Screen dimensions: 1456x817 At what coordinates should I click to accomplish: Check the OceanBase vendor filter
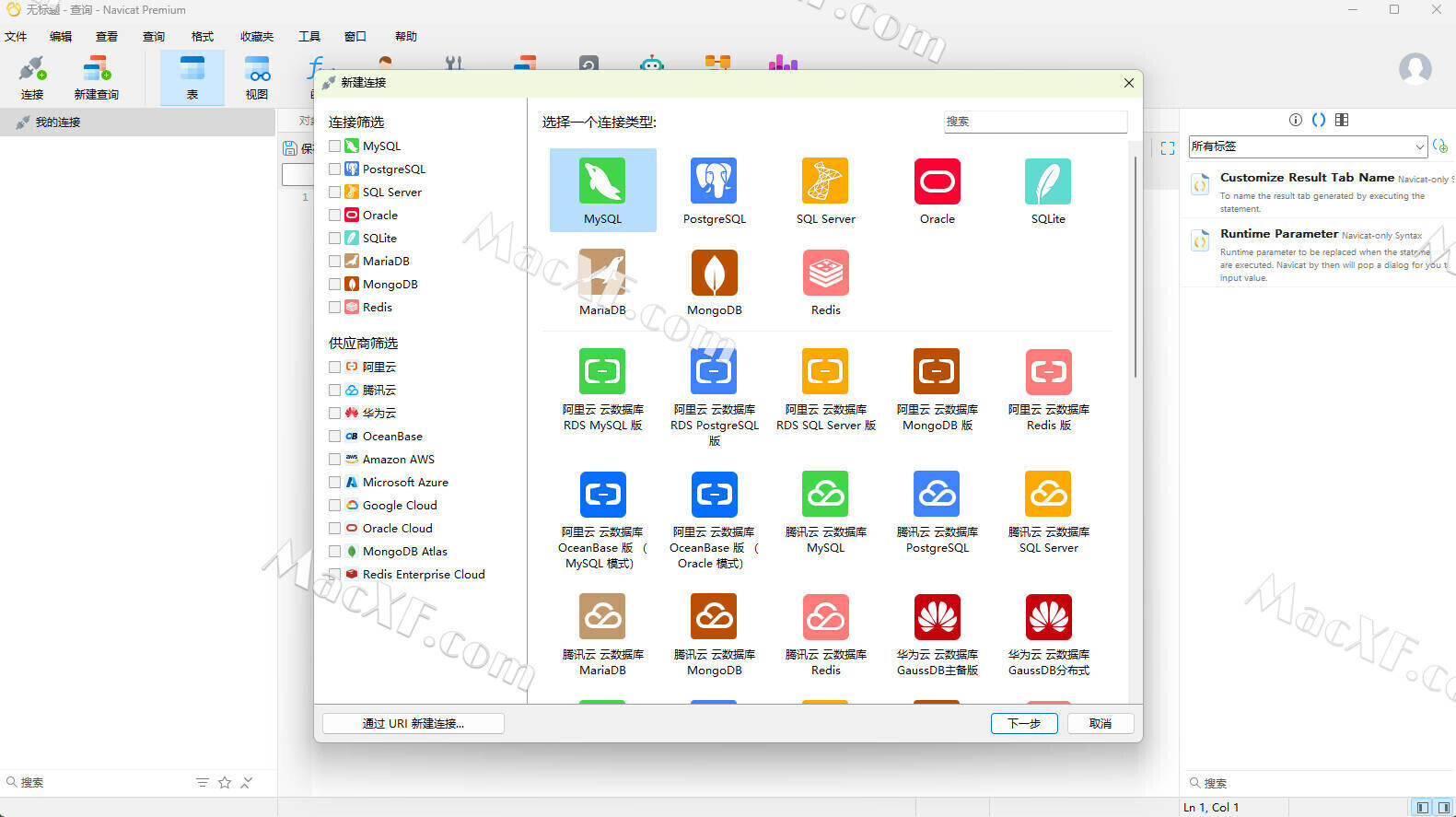pyautogui.click(x=334, y=436)
